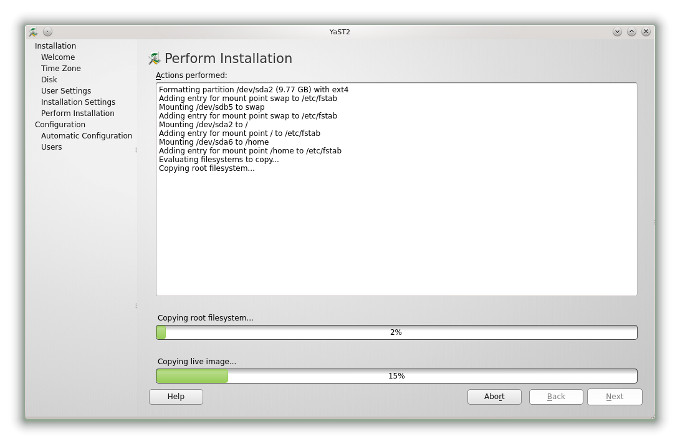
Task: Click the Copying live image progress bar
Action: 397,376
